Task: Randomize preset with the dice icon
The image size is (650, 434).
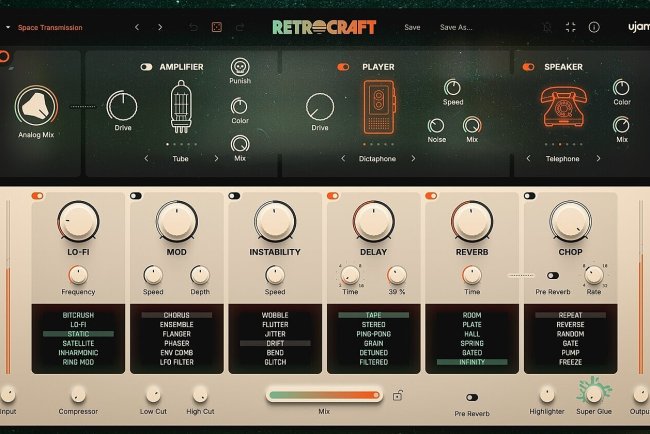Action: 216,27
